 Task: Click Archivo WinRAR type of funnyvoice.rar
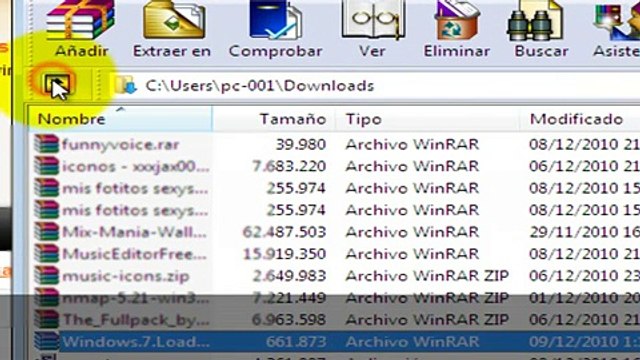click(x=412, y=144)
